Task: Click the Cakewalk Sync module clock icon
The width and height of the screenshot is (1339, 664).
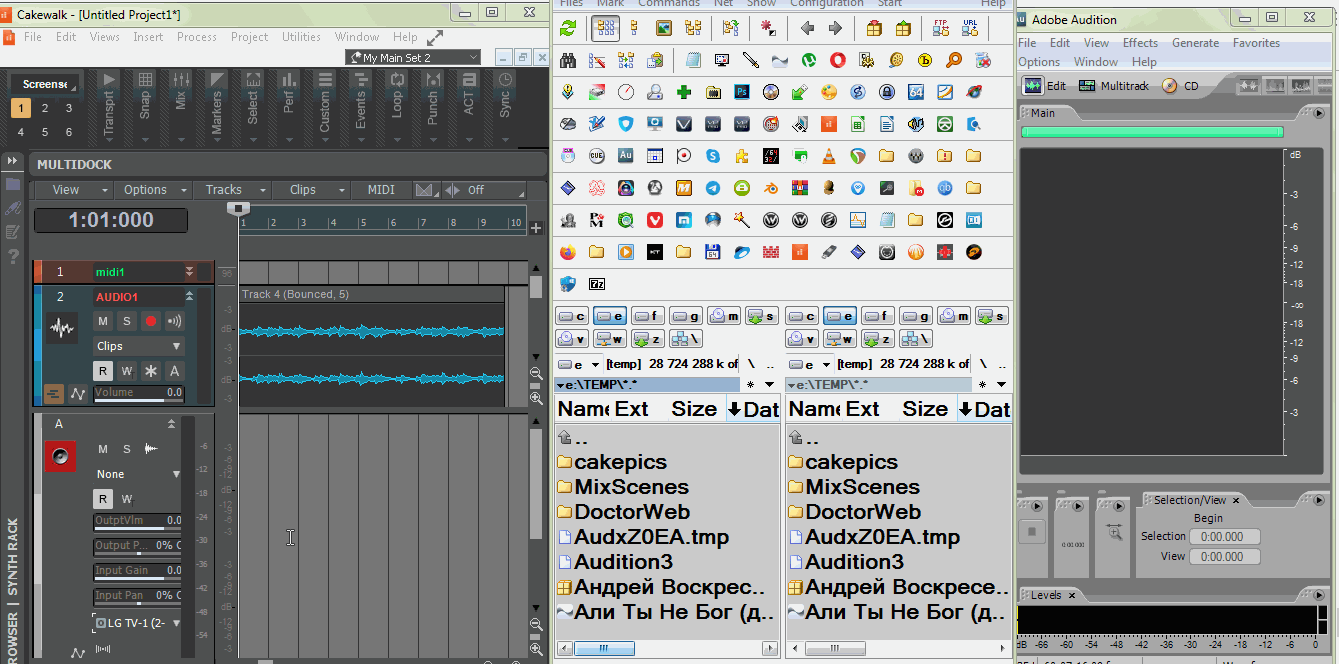Action: pyautogui.click(x=505, y=80)
